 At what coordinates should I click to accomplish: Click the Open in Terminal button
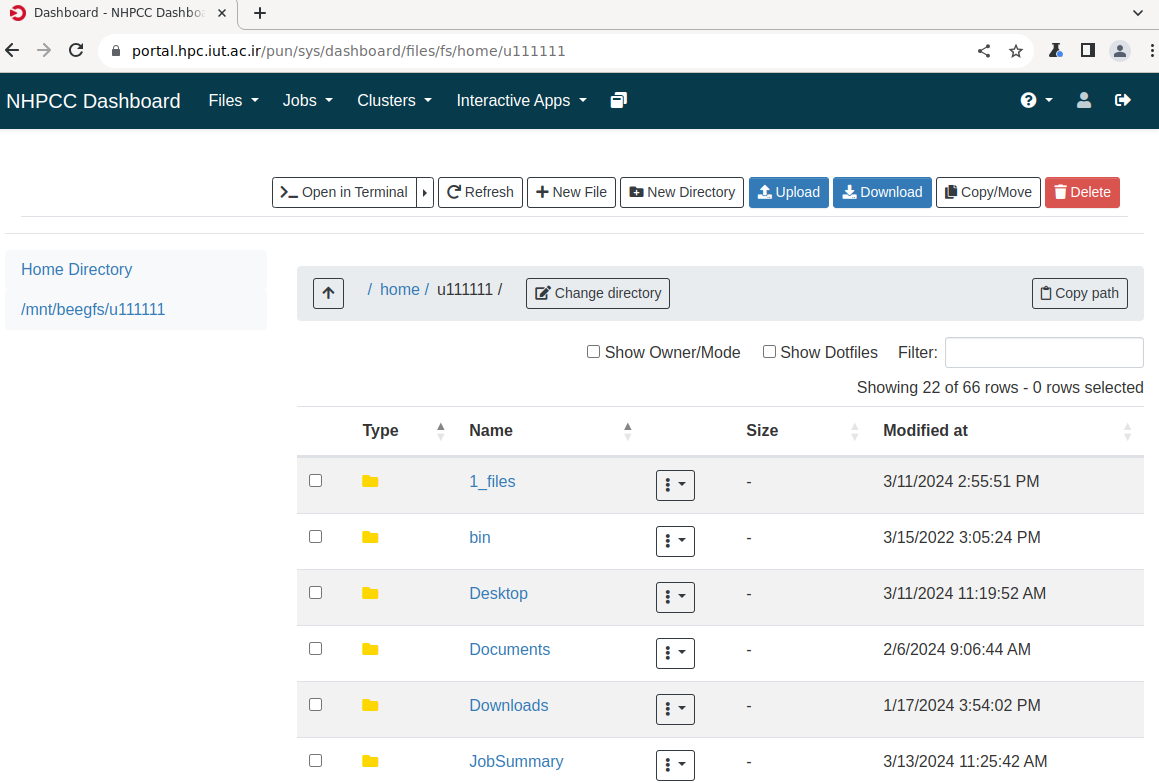(344, 192)
